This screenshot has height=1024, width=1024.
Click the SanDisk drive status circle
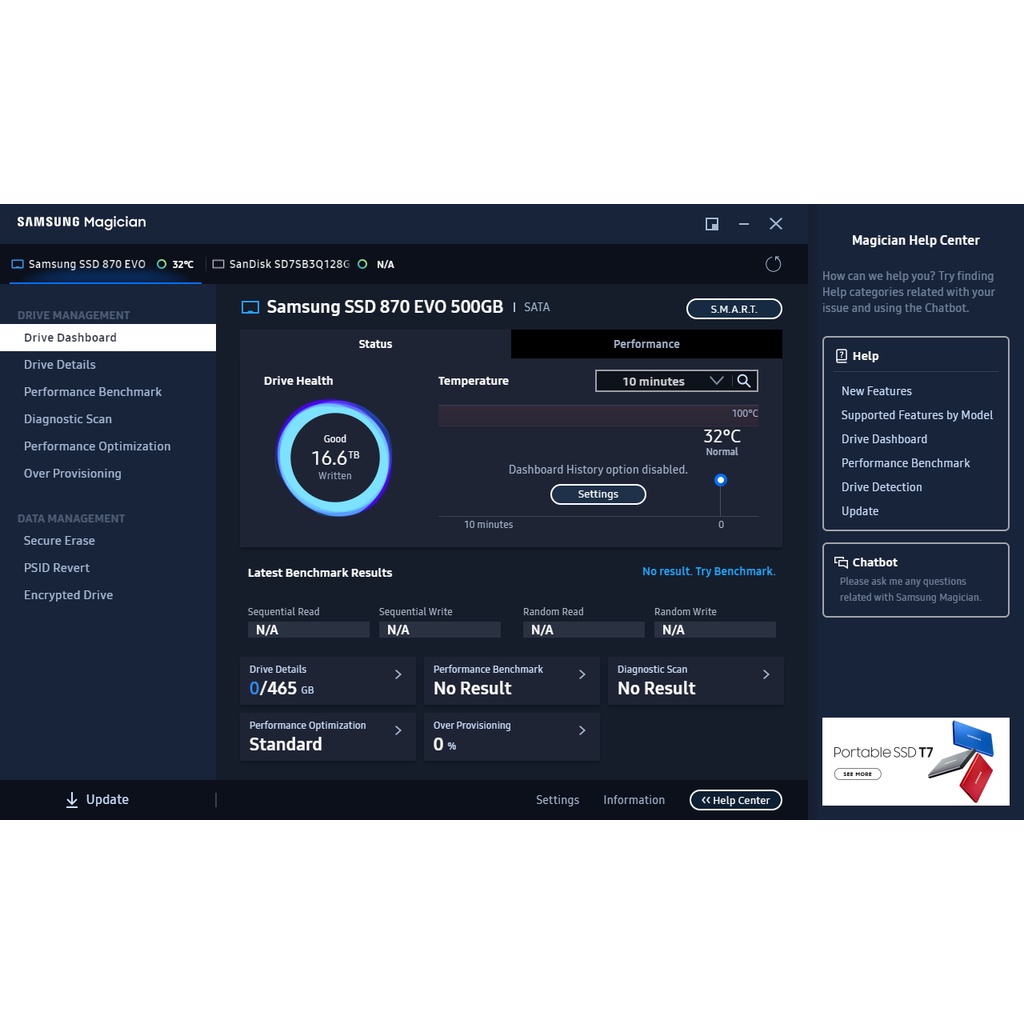pyautogui.click(x=362, y=264)
